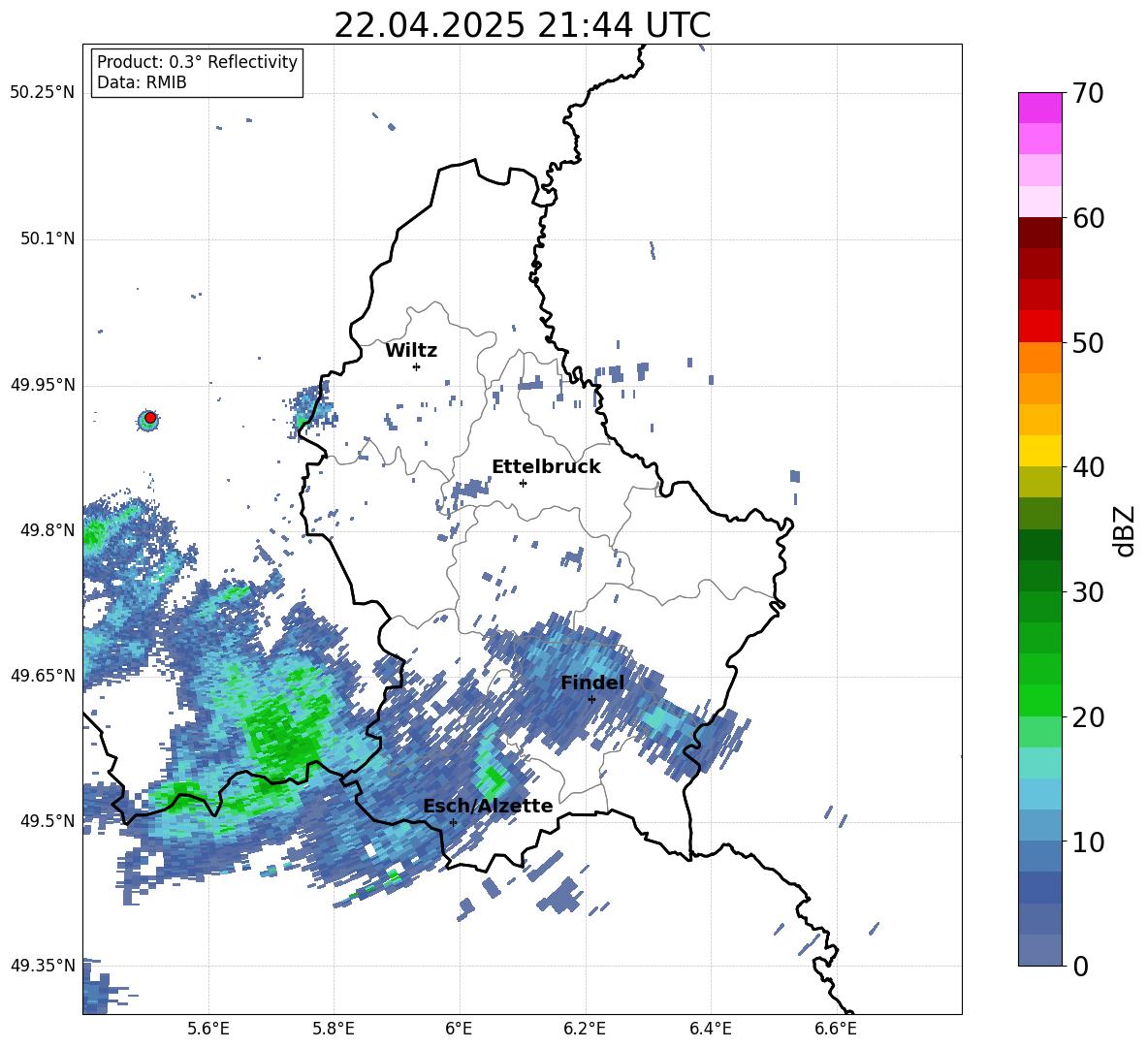Click the 6.6°E longitude label
1148x1048 pixels.
[x=836, y=1029]
